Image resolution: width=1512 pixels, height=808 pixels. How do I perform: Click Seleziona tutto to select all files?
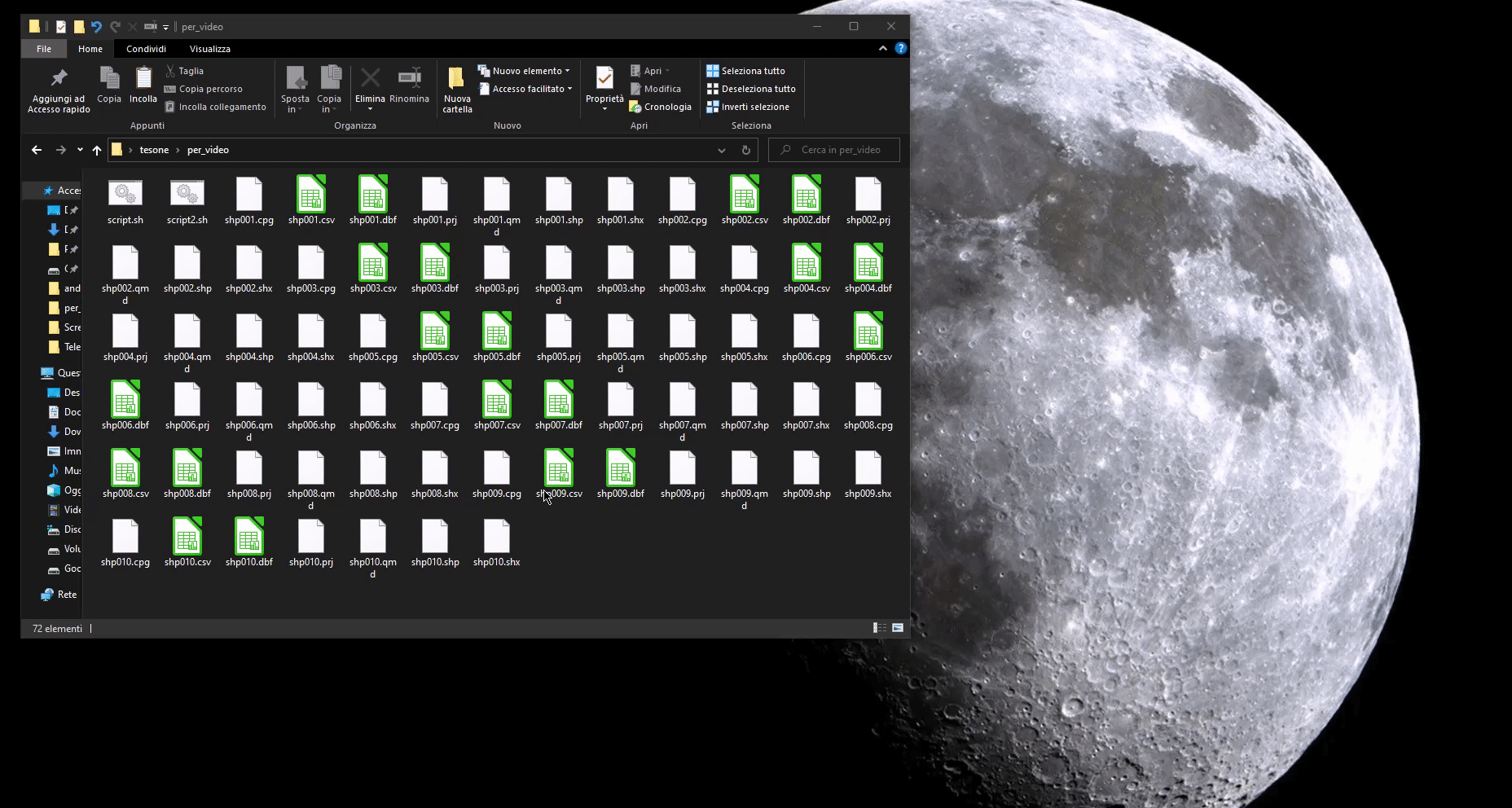coord(745,71)
